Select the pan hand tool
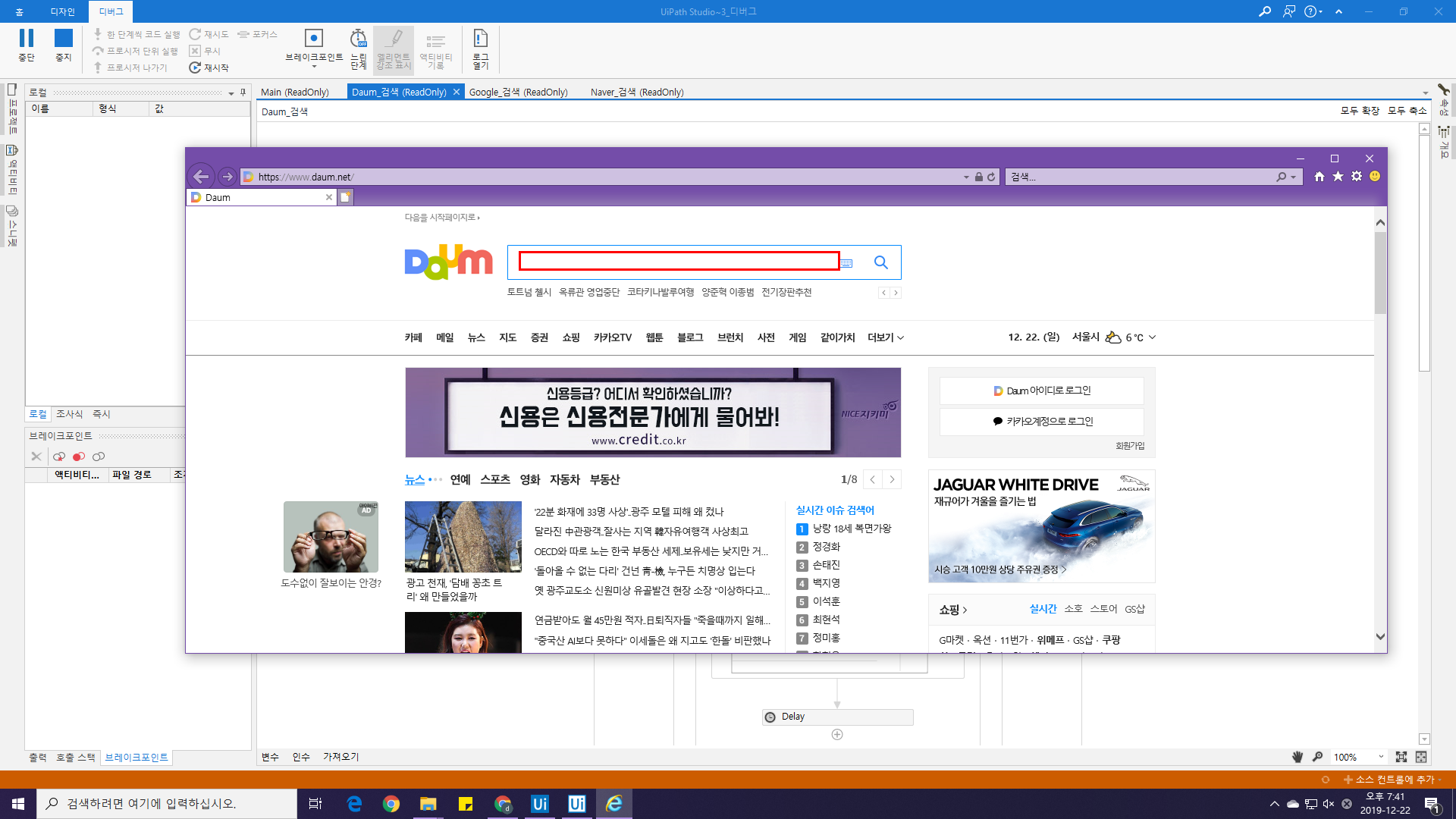Viewport: 1456px width, 819px height. point(1298,757)
